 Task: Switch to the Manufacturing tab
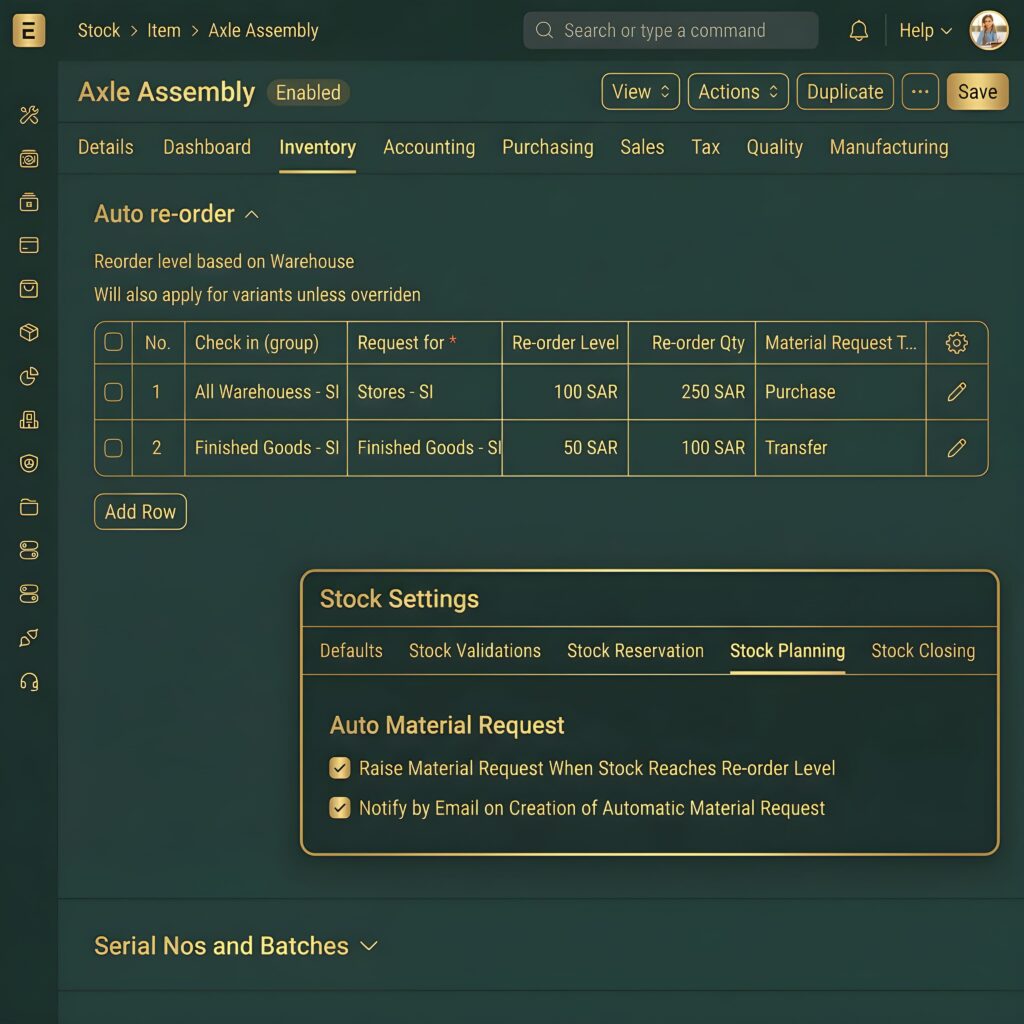tap(888, 147)
